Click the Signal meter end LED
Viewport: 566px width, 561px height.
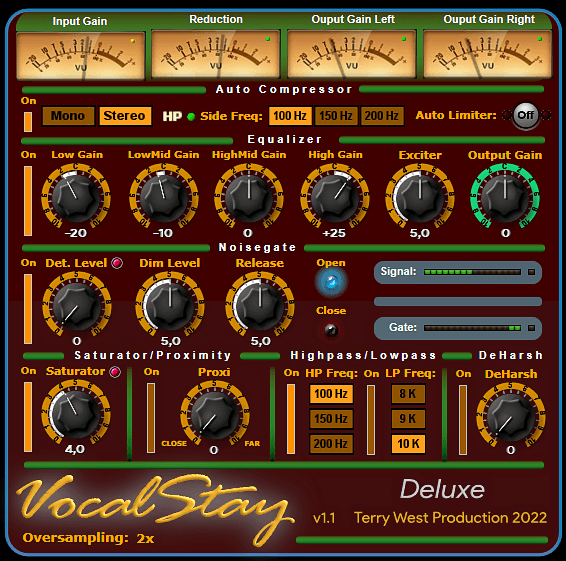(531, 272)
